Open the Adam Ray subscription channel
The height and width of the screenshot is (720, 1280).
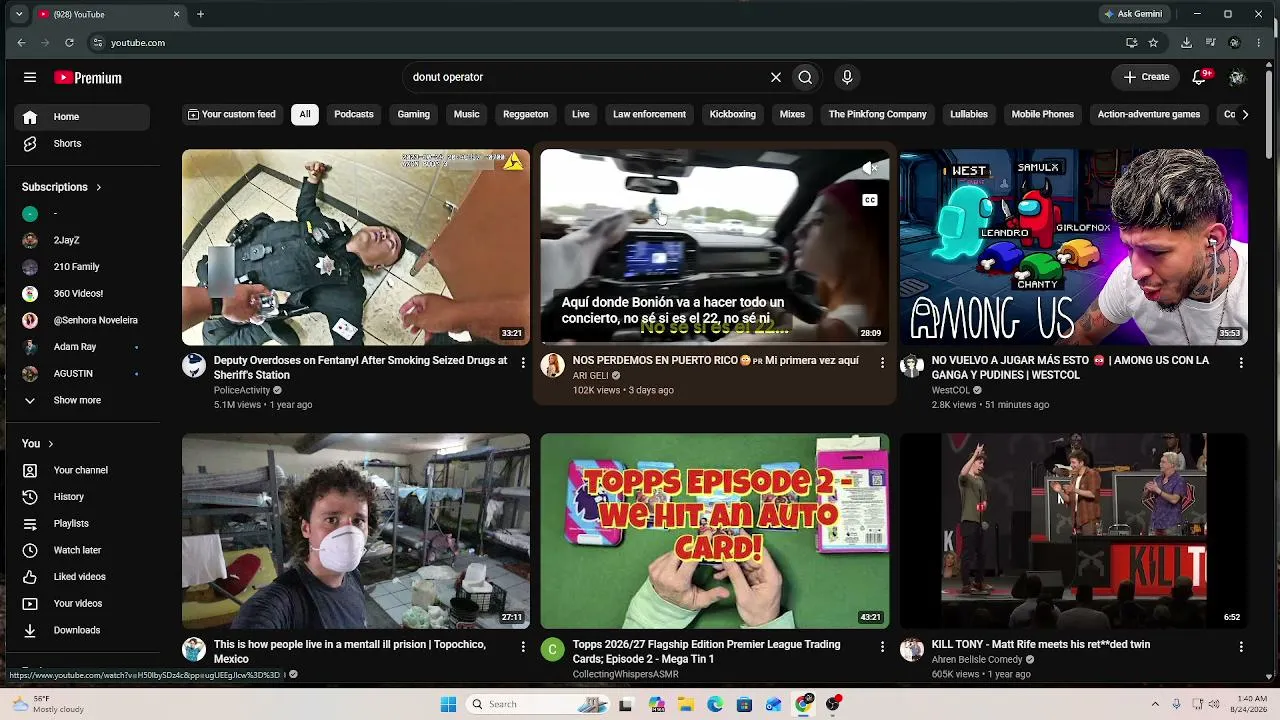pyautogui.click(x=82, y=347)
